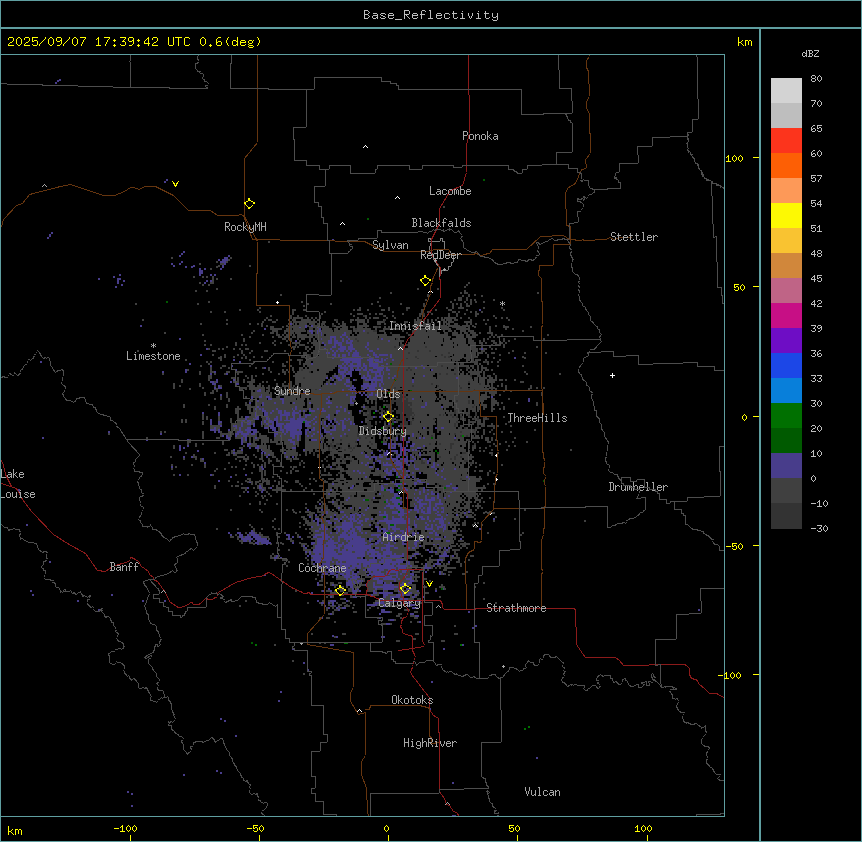Click the Lake Louise label
Viewport: 862px width, 842px height.
coord(18,484)
